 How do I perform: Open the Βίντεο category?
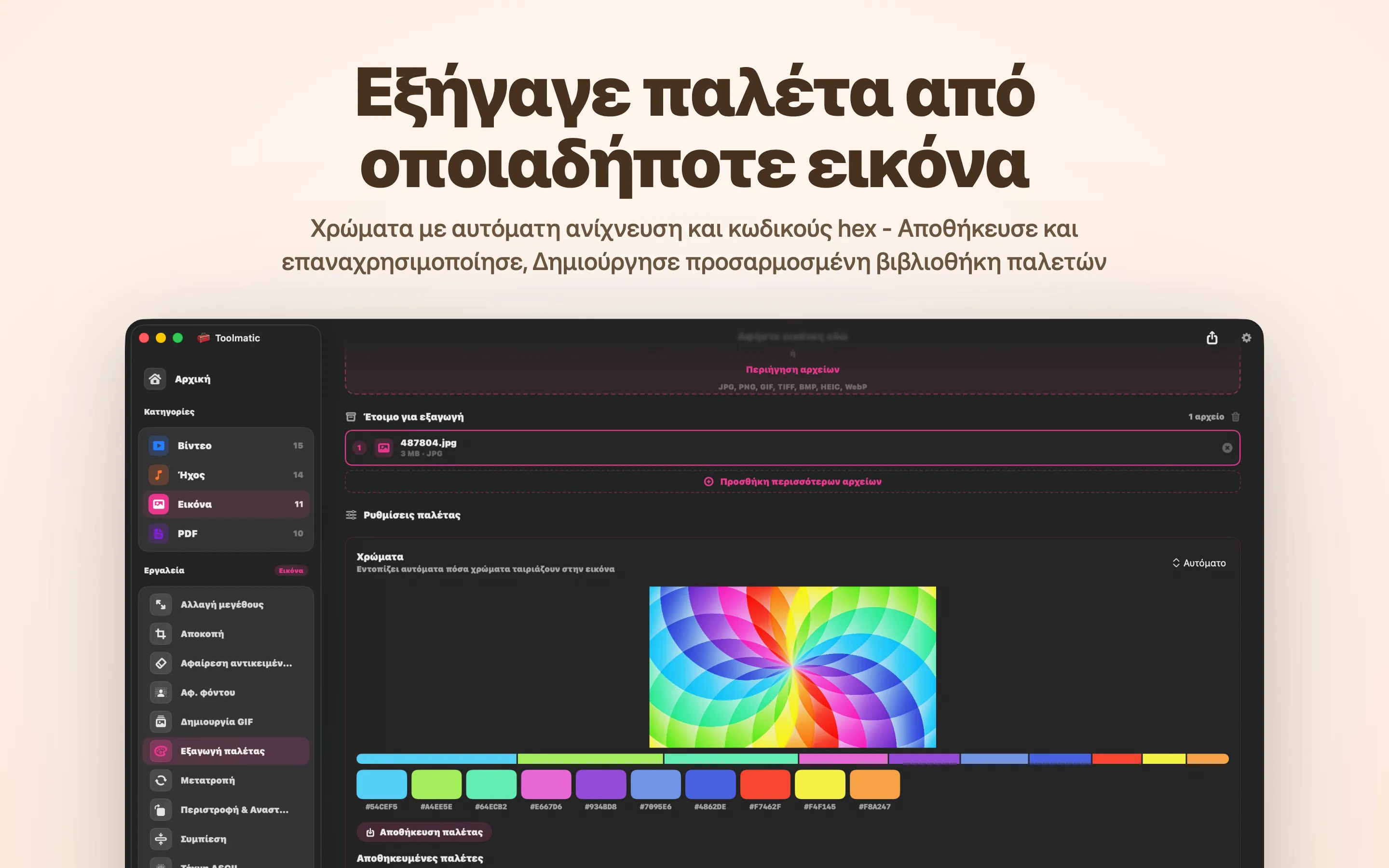(x=226, y=446)
